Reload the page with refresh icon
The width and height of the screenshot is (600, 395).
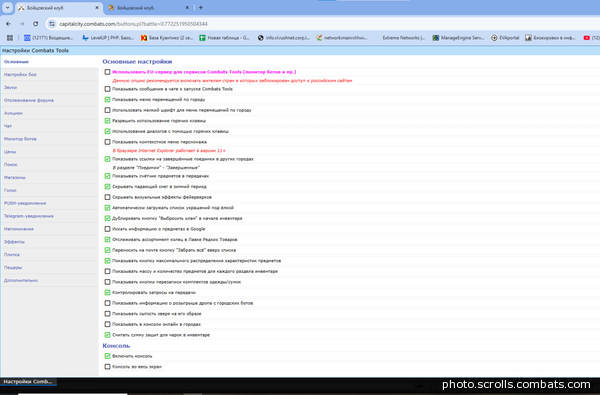(x=36, y=24)
